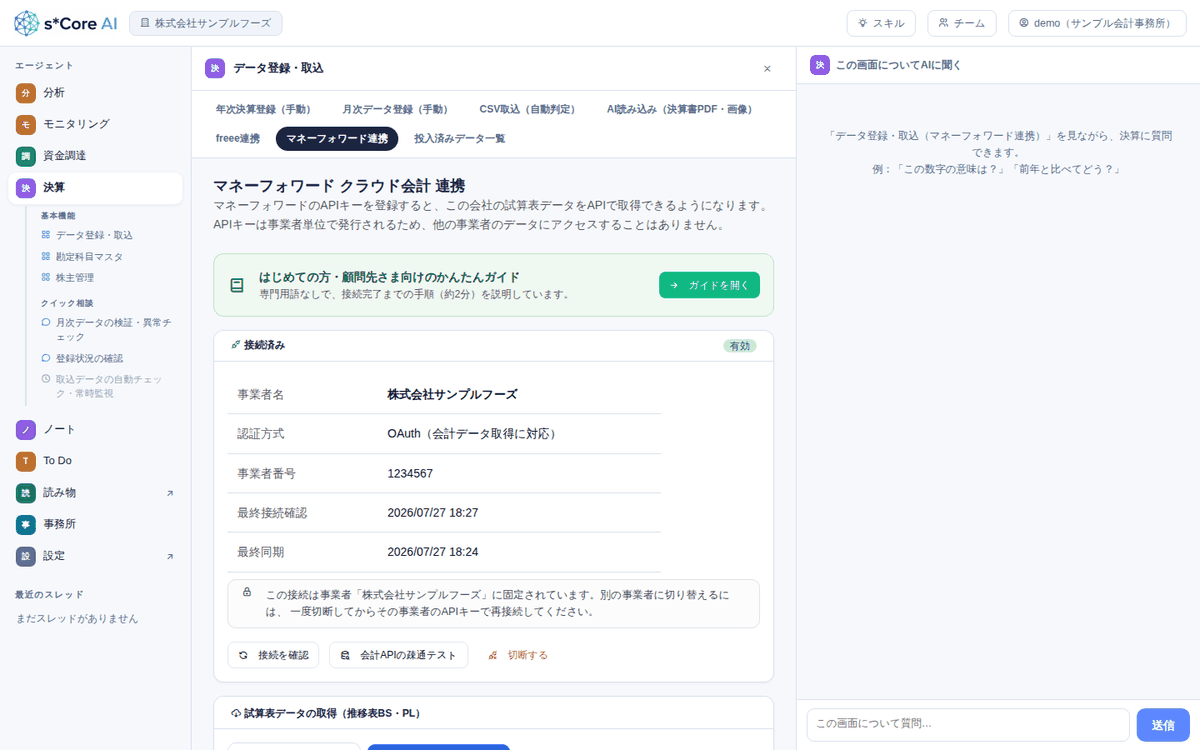Switch to 投入済みデータ一覧 tab
The width and height of the screenshot is (1200, 750).
[x=460, y=139]
